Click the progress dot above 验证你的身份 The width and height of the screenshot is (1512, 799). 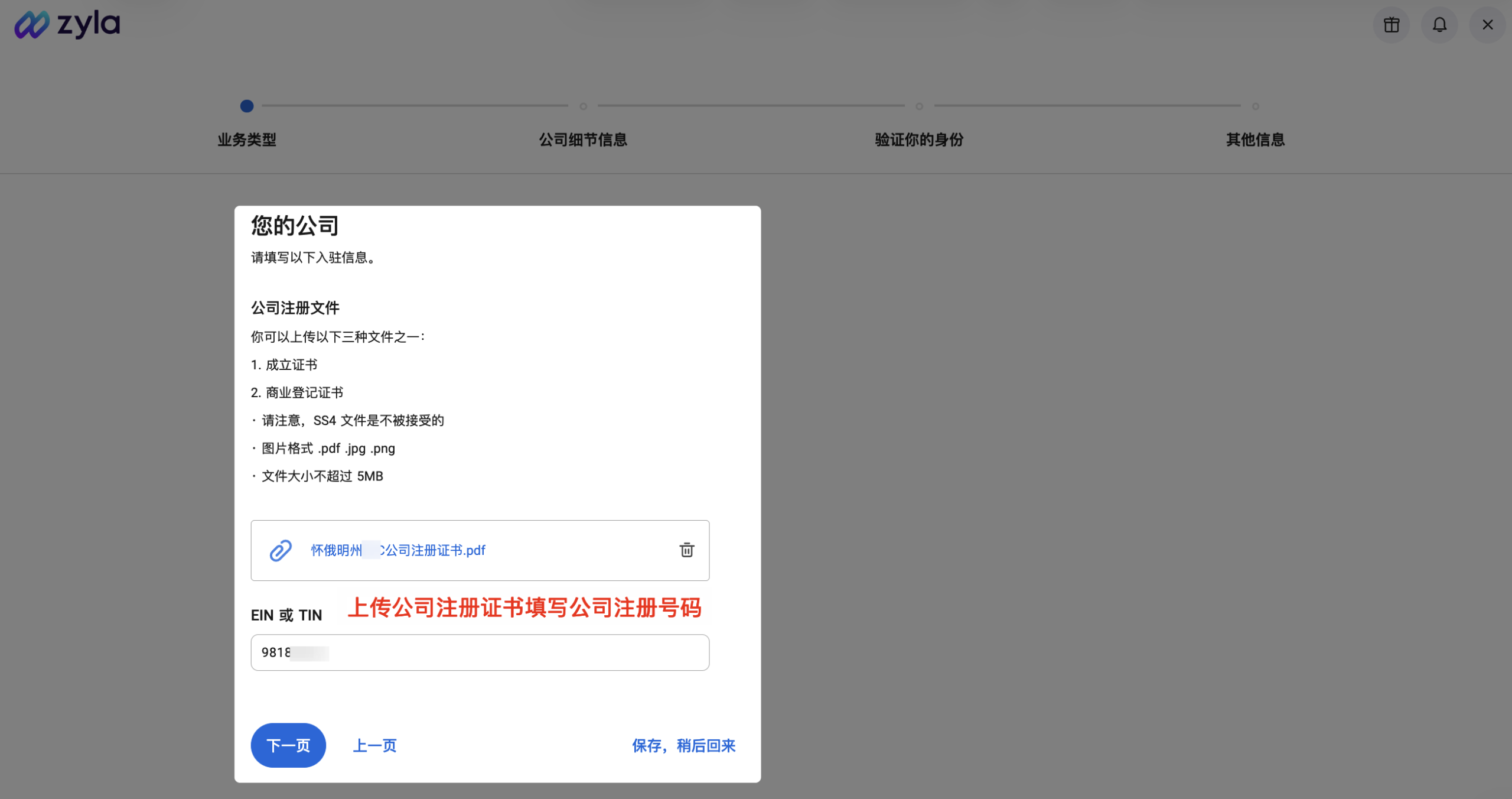pos(919,106)
